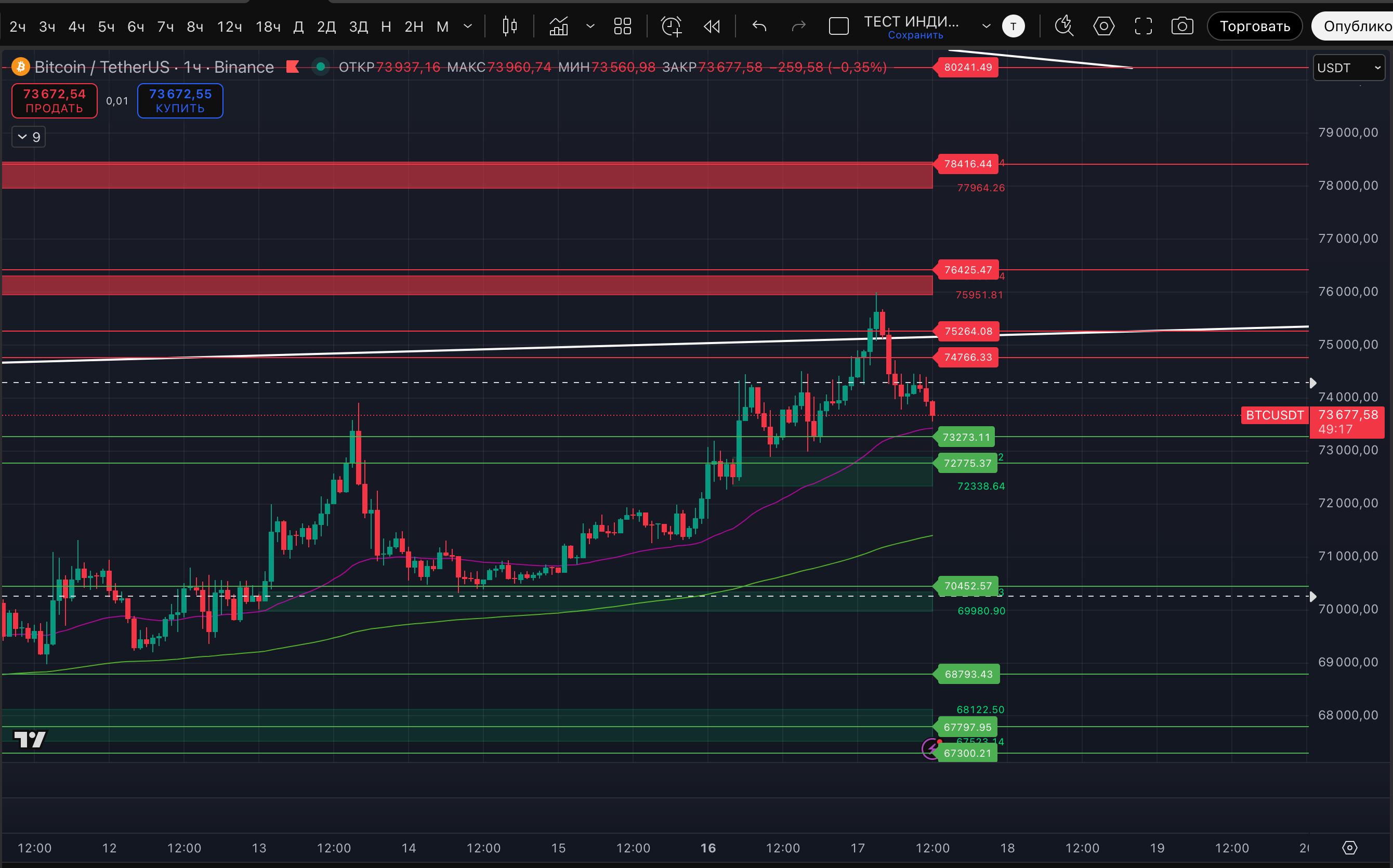1393x868 pixels.
Task: Open quick search with the lightning icon
Action: (1063, 27)
